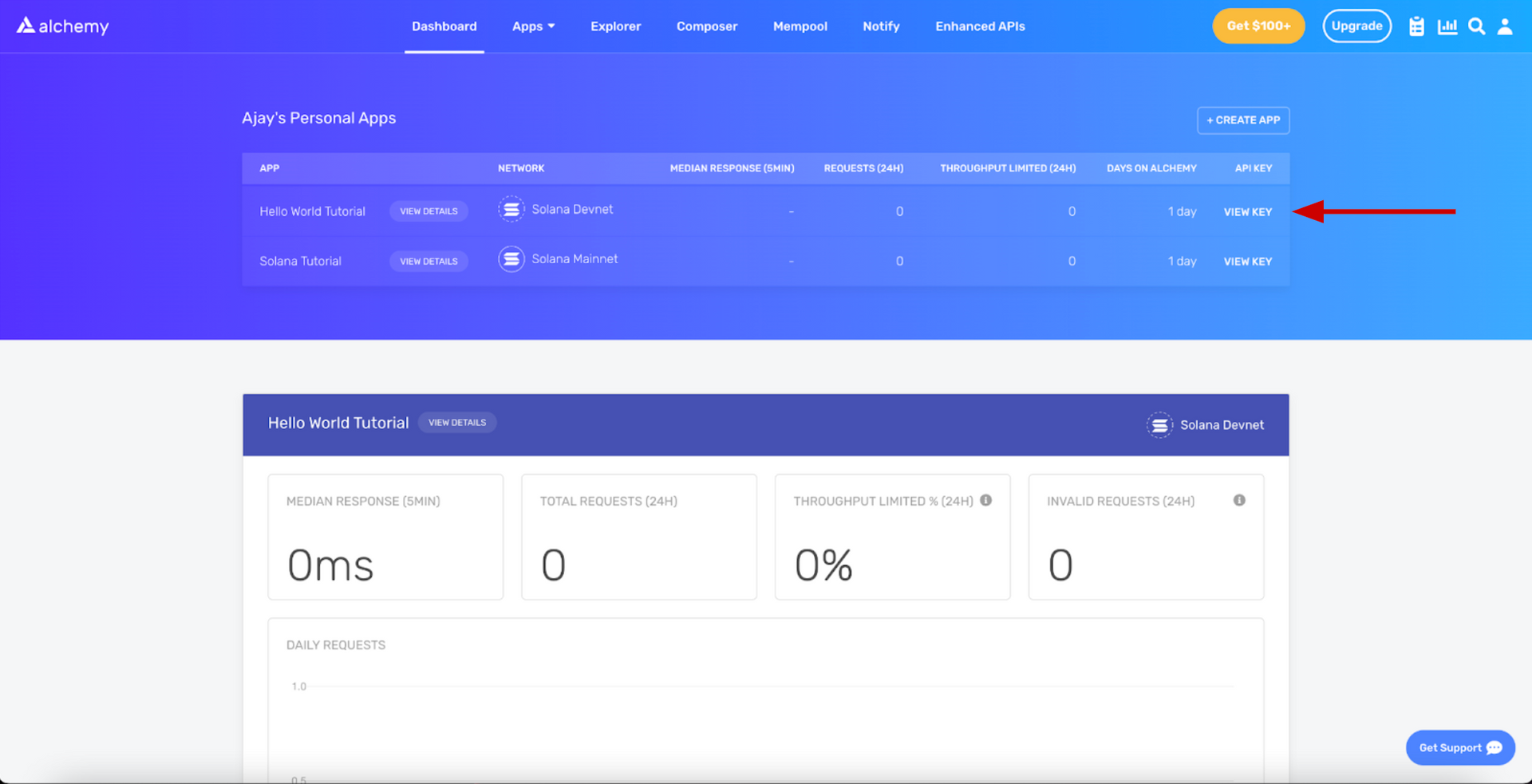
Task: Open the Get Support chat button
Action: click(1460, 748)
